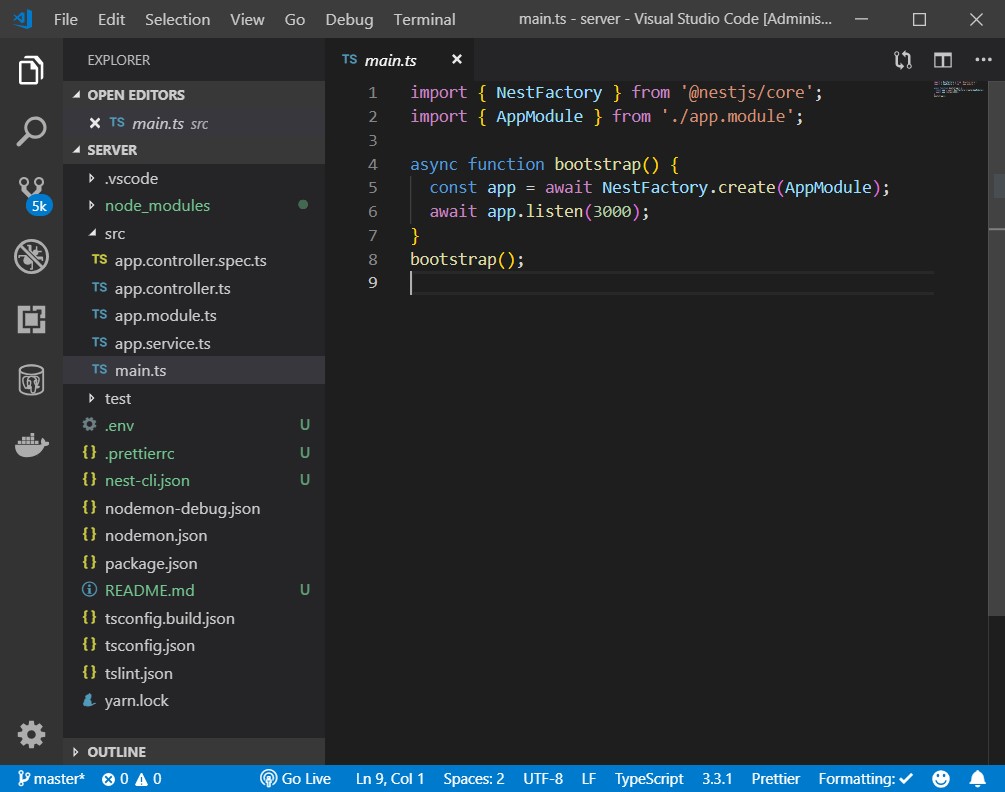Open package.json file
This screenshot has width=1005, height=792.
(194, 563)
